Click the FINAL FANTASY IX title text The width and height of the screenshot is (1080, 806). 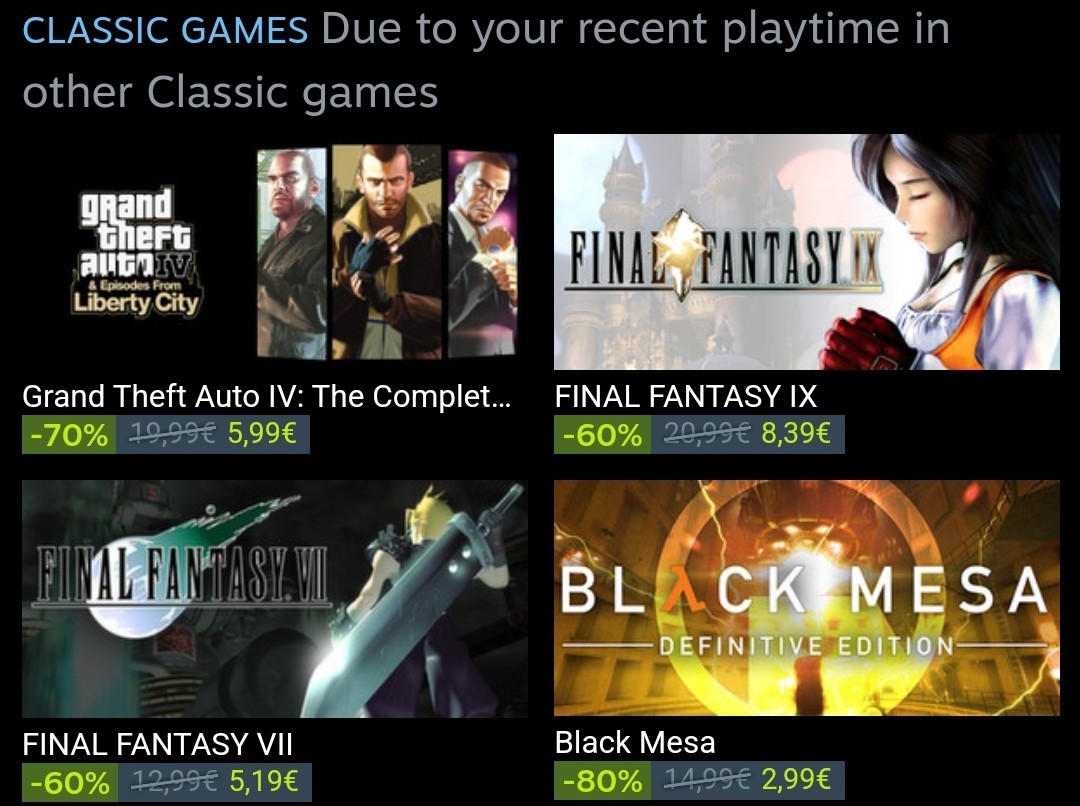click(x=686, y=396)
